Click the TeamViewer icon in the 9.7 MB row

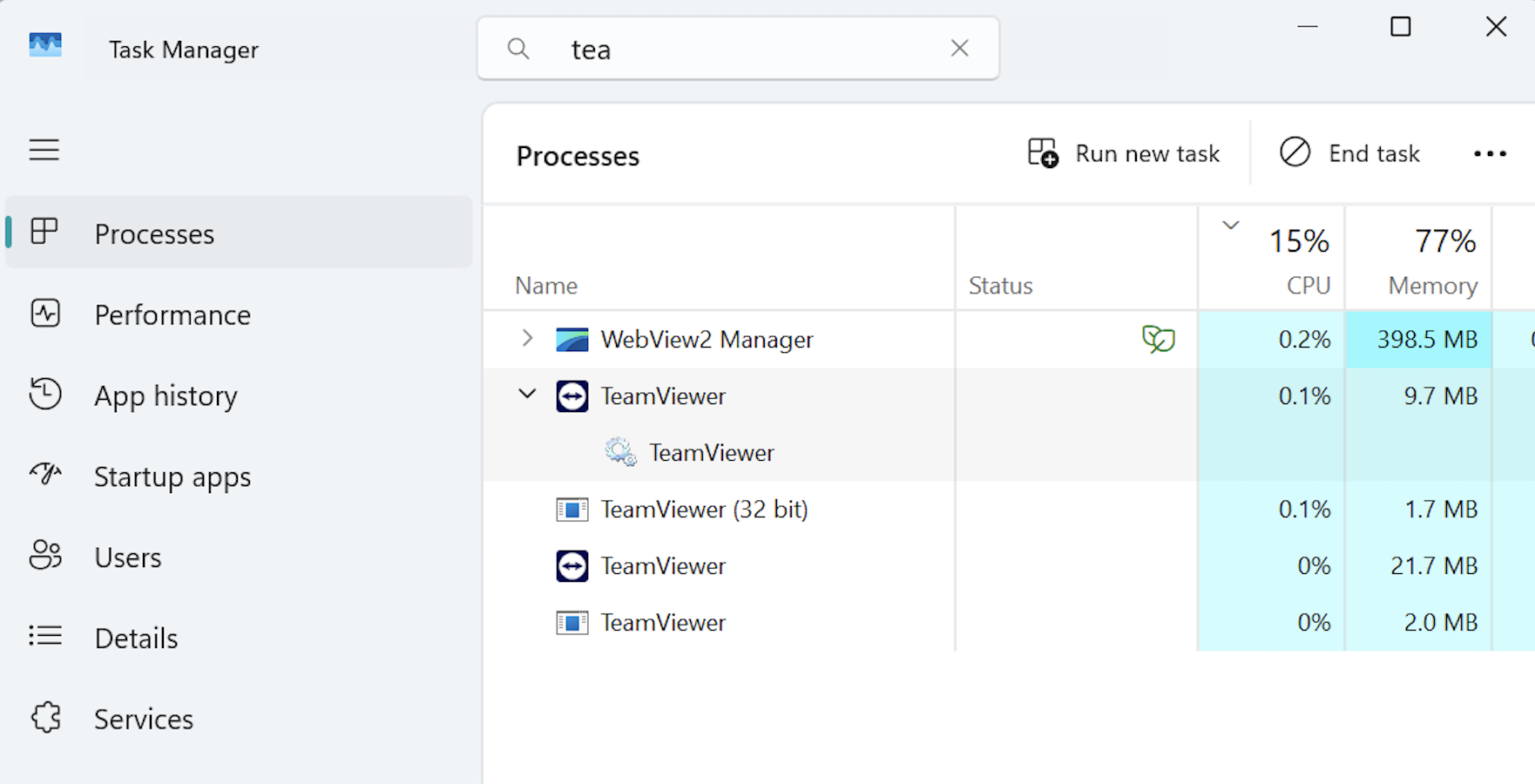click(572, 396)
